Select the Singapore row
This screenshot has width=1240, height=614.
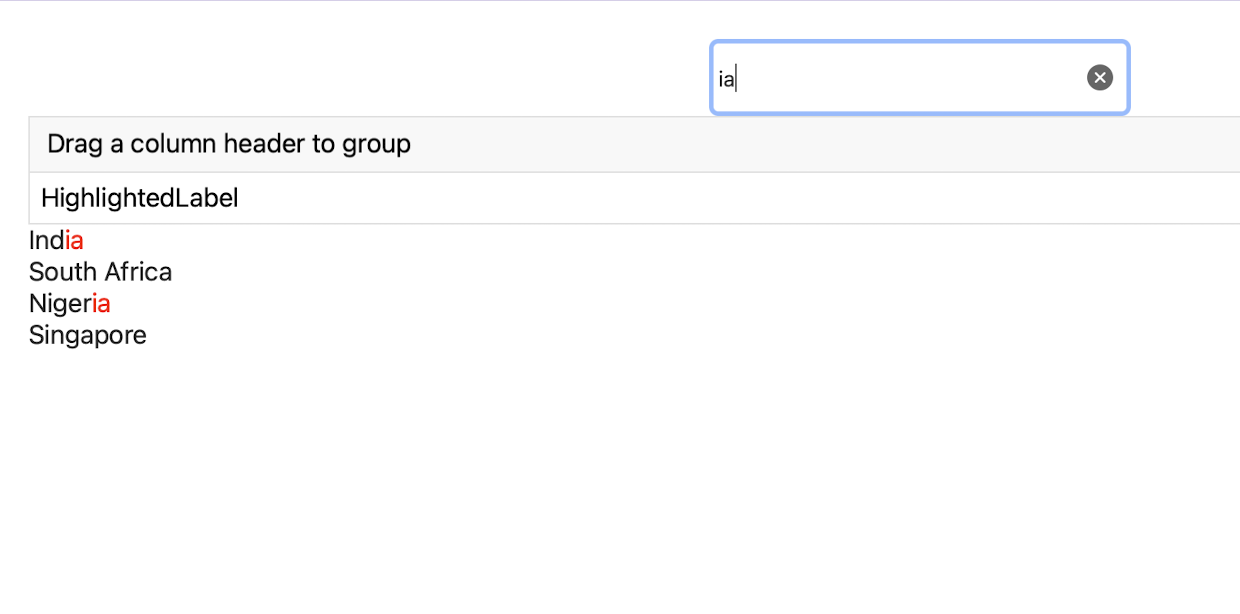coord(88,335)
